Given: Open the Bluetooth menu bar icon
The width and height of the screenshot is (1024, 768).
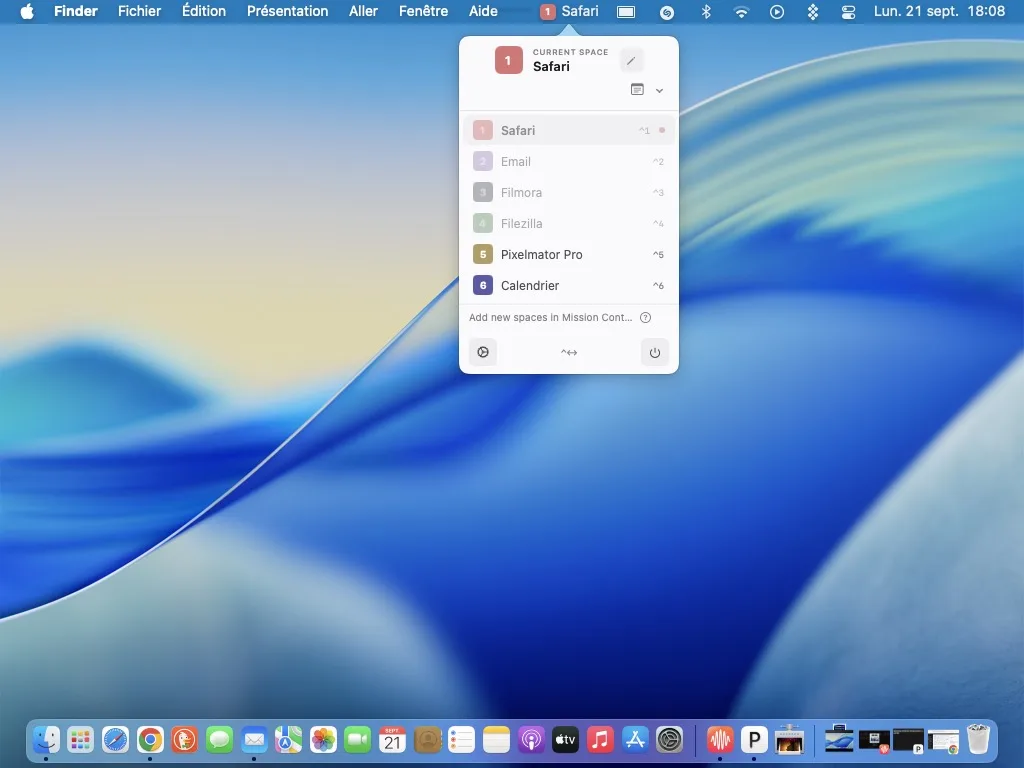Looking at the screenshot, I should 706,11.
